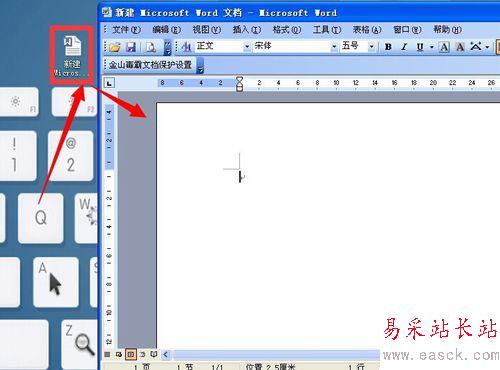Screen dimensions: 500x370
Task: Switch to Print Layout view icon
Action: pos(130,354)
